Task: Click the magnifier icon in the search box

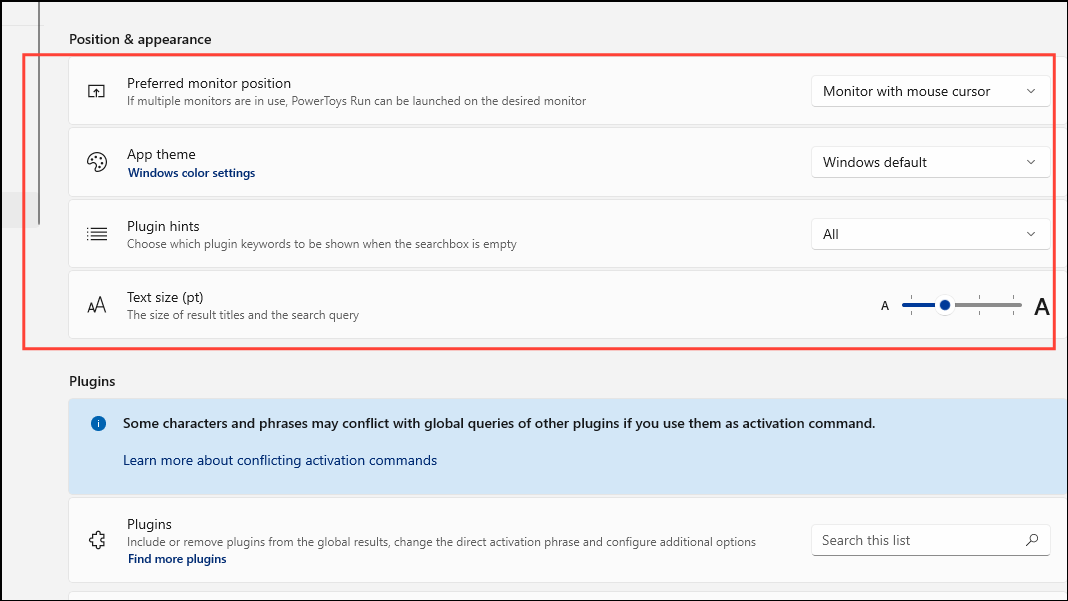Action: click(1032, 540)
